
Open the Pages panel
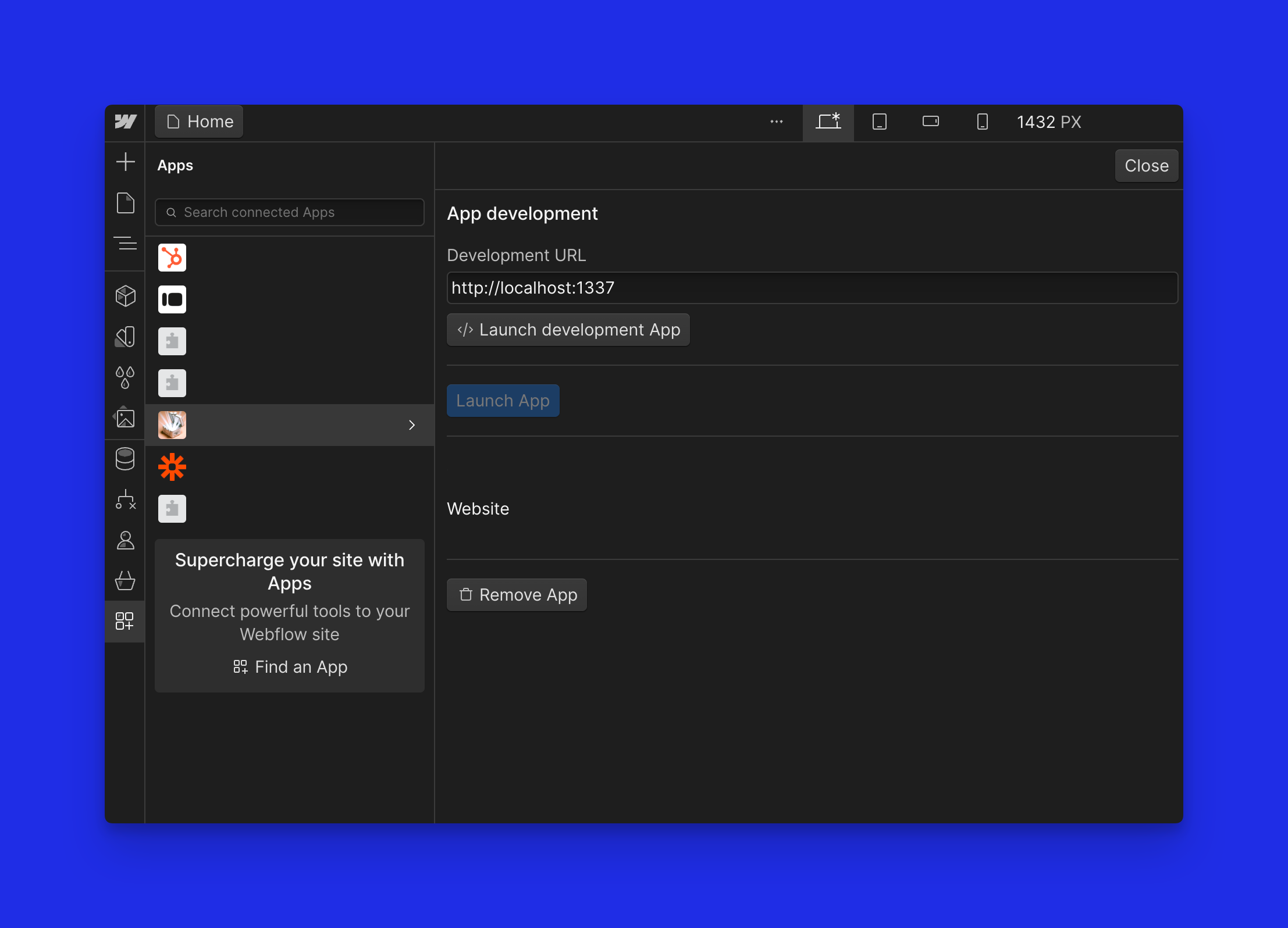tap(125, 202)
